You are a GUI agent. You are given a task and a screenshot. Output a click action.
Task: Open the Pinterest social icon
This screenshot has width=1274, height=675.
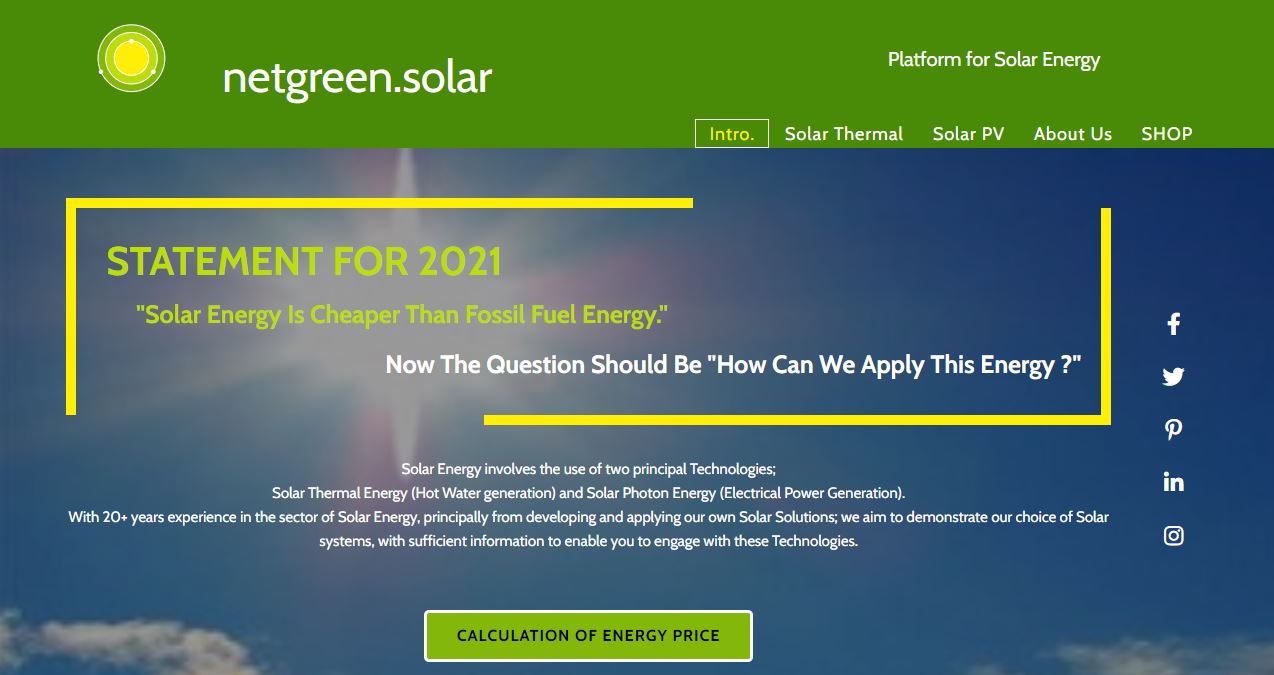1174,429
